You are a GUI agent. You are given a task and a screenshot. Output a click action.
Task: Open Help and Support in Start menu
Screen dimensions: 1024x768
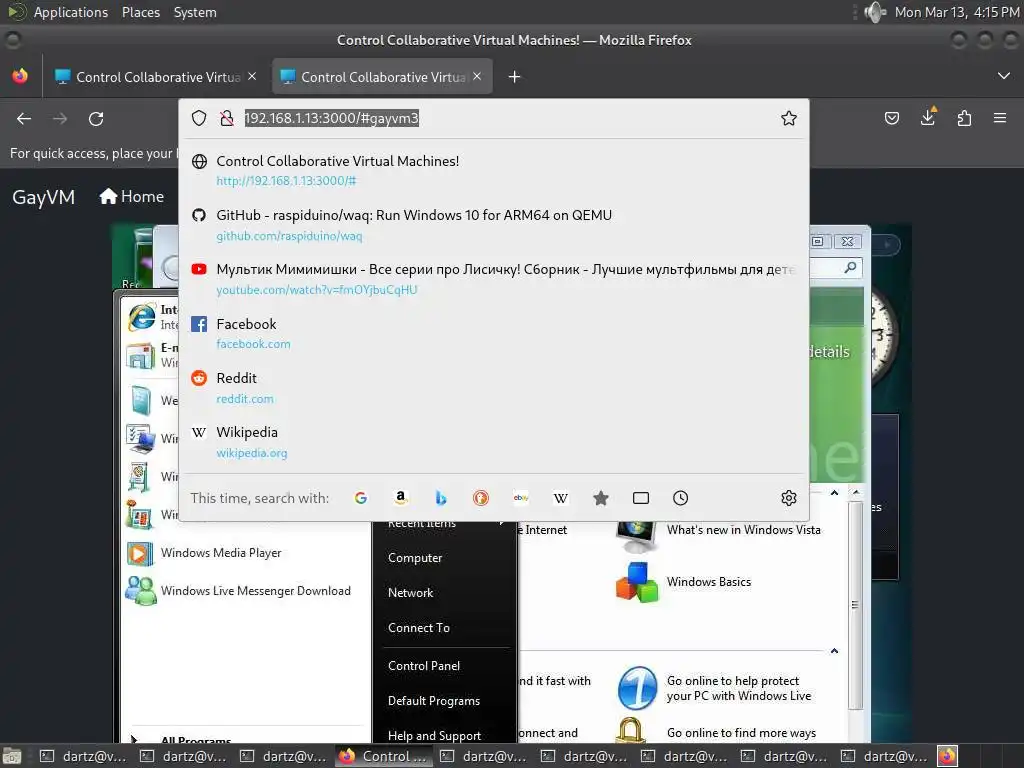tap(434, 735)
